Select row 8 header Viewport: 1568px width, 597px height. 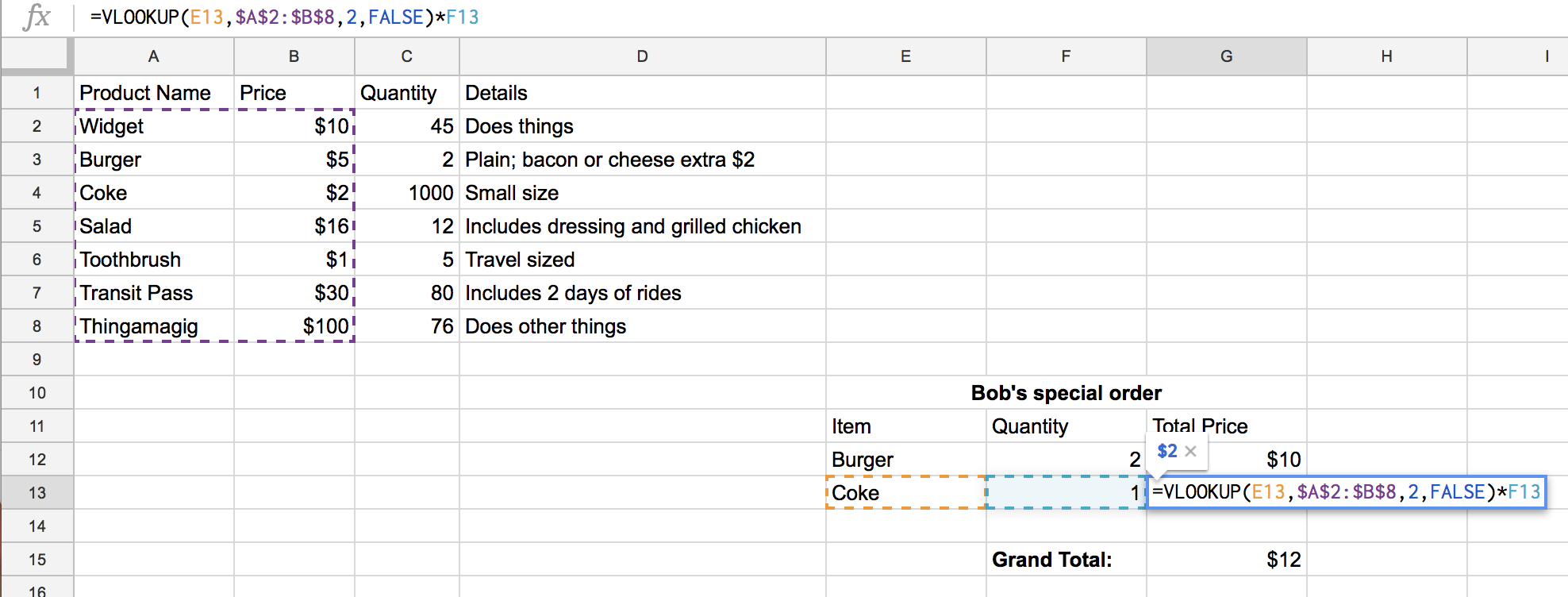click(37, 325)
